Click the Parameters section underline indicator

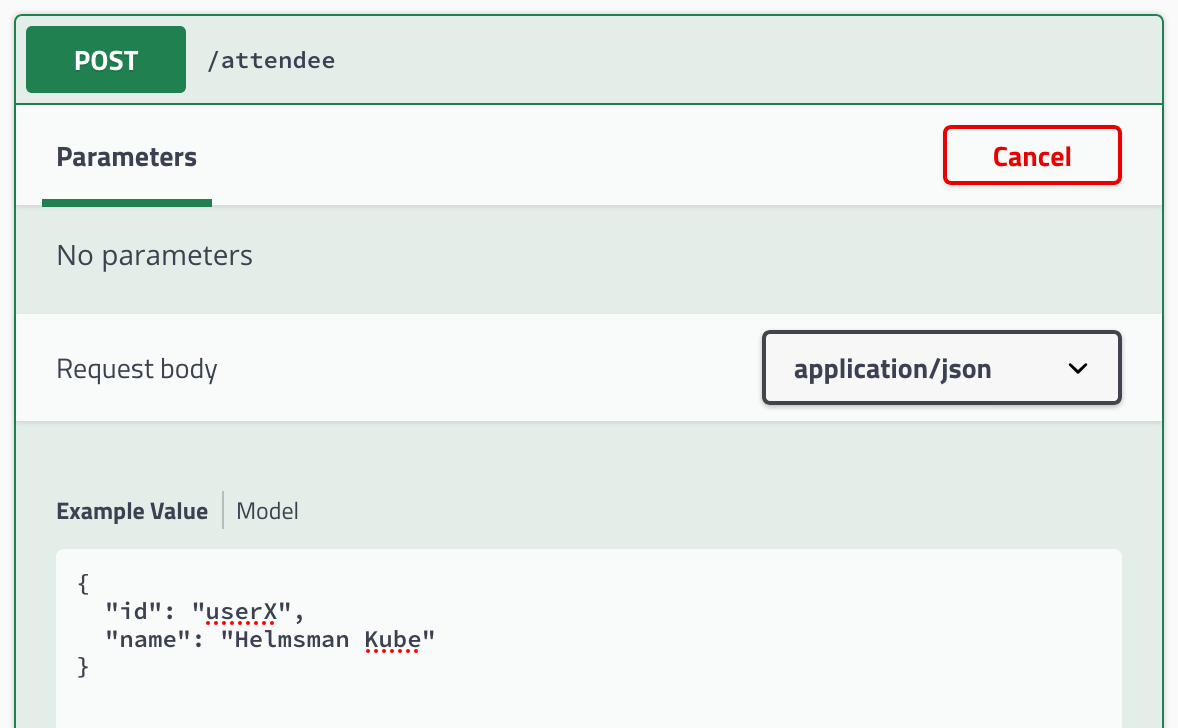tap(126, 204)
